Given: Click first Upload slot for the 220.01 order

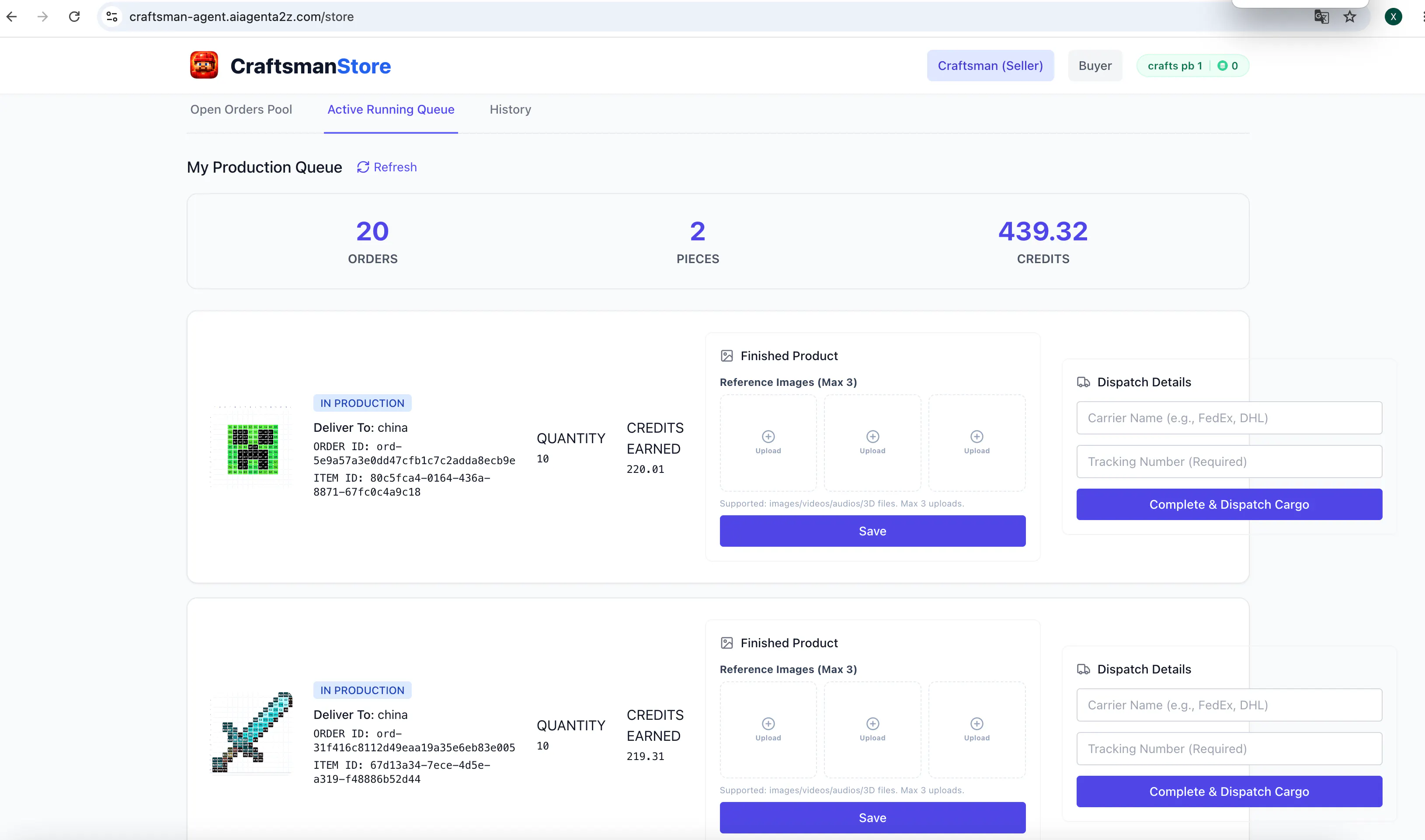Looking at the screenshot, I should pyautogui.click(x=768, y=443).
